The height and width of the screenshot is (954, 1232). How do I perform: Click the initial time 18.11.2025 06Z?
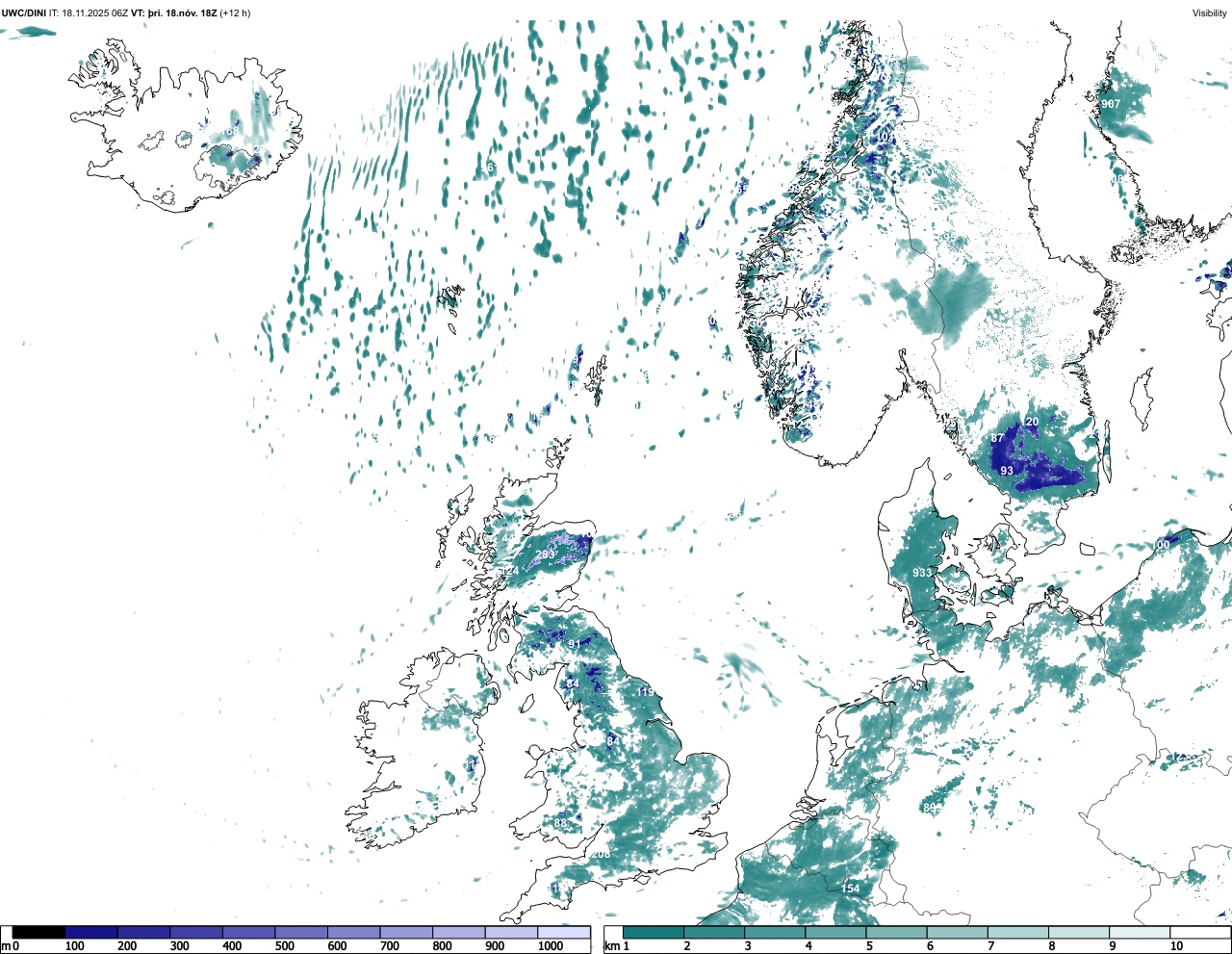click(95, 13)
